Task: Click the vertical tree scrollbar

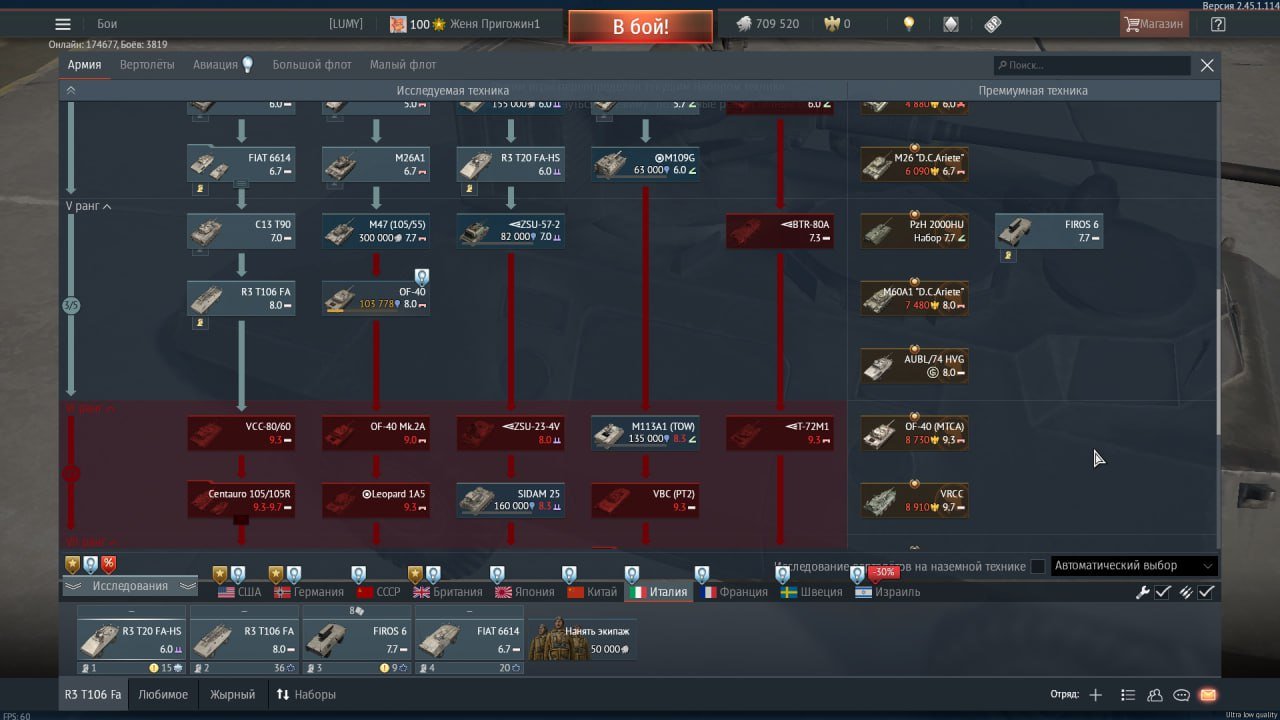Action: 1217,362
